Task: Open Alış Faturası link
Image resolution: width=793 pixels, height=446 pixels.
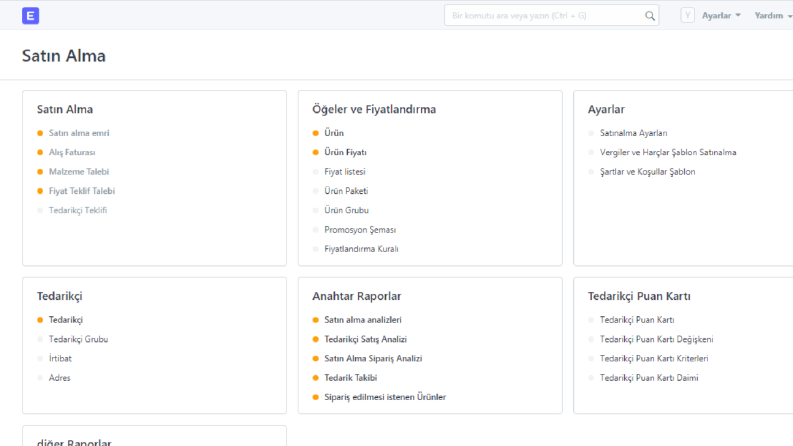Action: tap(72, 152)
